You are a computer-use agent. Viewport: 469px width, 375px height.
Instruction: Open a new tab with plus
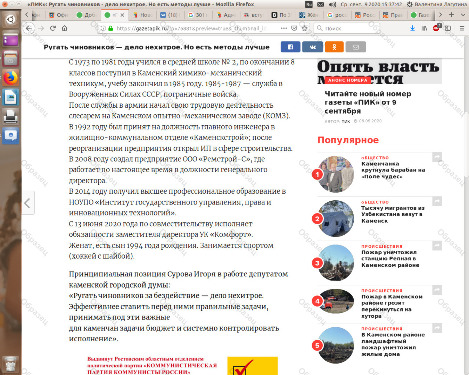tap(451, 15)
